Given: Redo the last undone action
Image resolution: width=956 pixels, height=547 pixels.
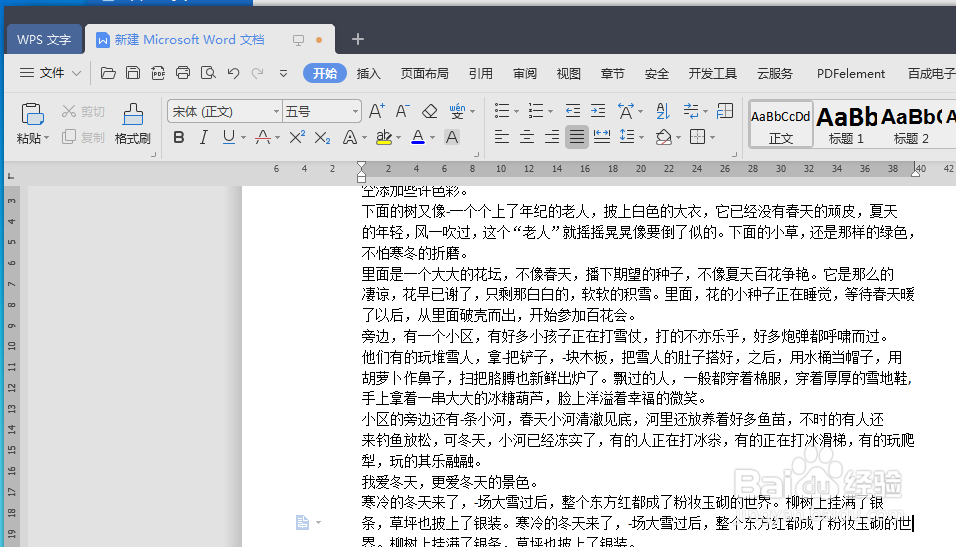Looking at the screenshot, I should (258, 73).
